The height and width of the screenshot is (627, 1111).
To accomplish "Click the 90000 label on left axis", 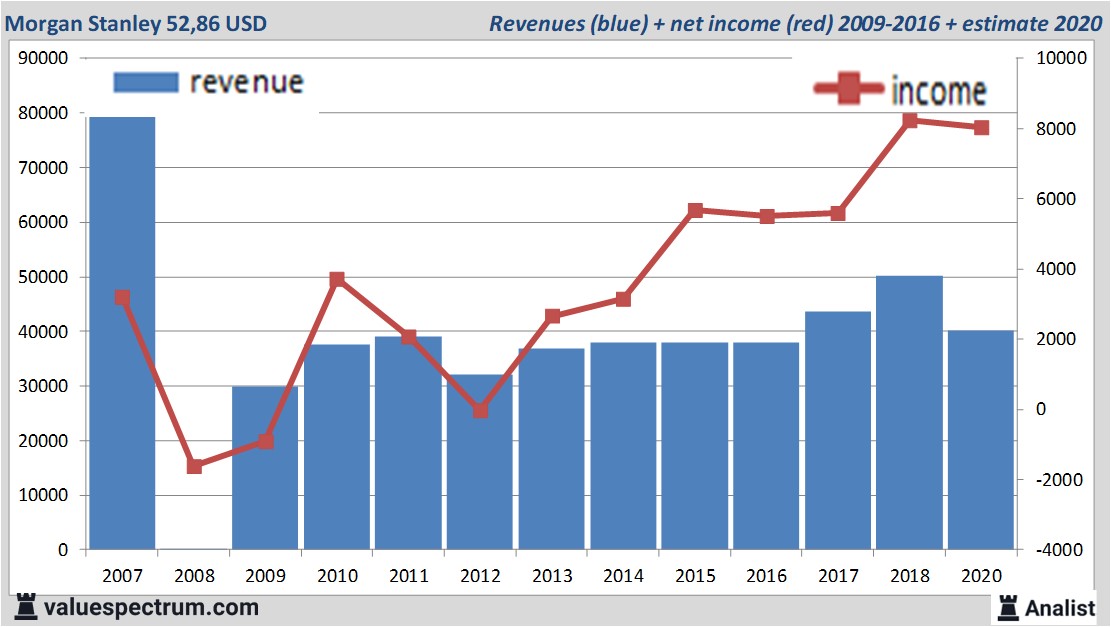I will click(43, 59).
